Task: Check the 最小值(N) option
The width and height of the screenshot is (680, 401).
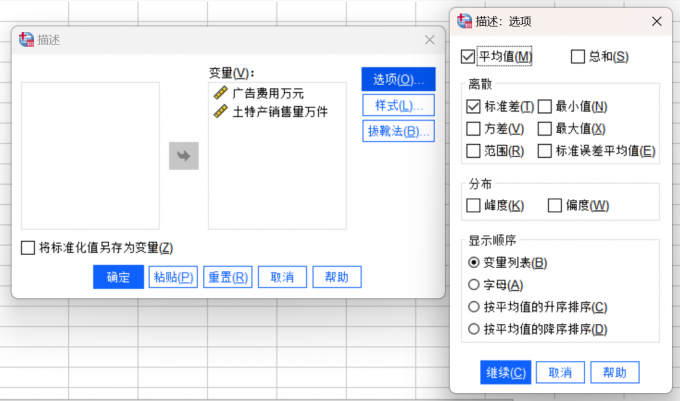Action: click(544, 106)
